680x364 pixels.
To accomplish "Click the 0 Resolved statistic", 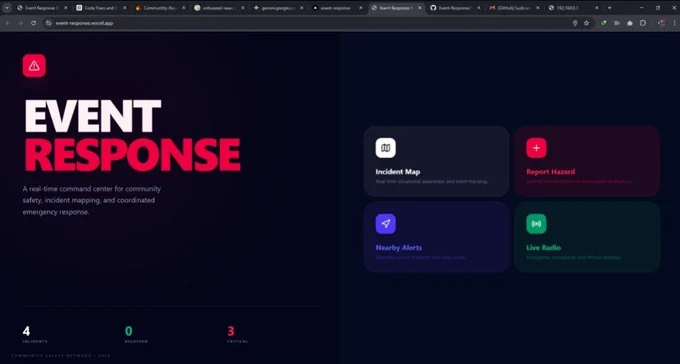I will [136, 334].
